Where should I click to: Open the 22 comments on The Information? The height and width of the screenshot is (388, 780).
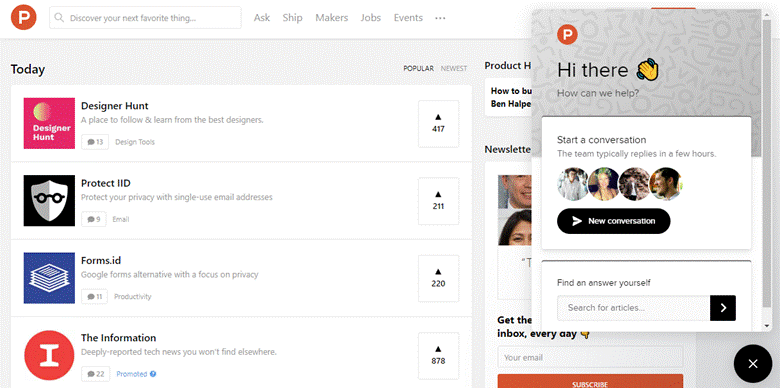(96, 374)
